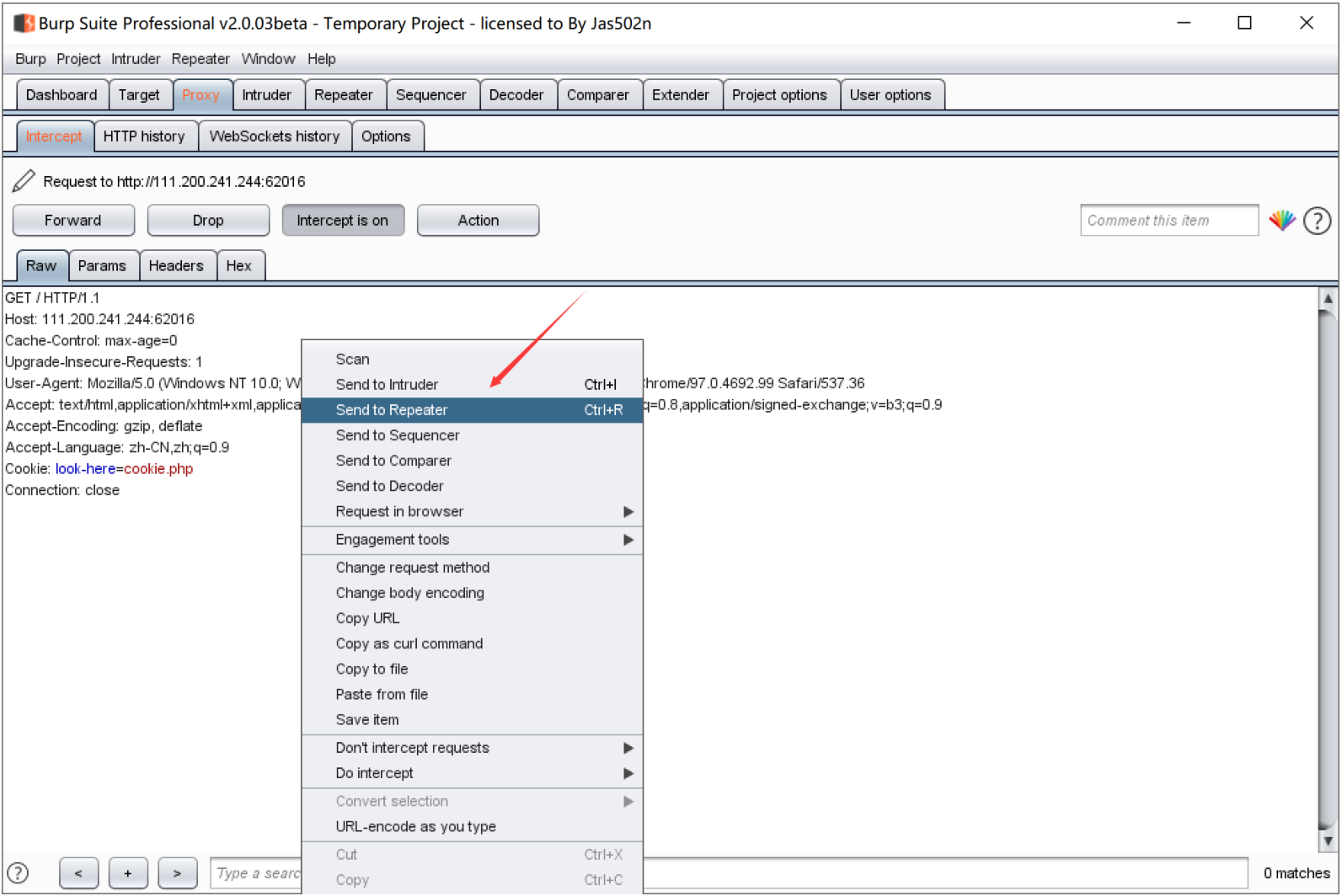The image size is (1342, 896).
Task: Expand Convert selection submenu
Action: point(472,802)
